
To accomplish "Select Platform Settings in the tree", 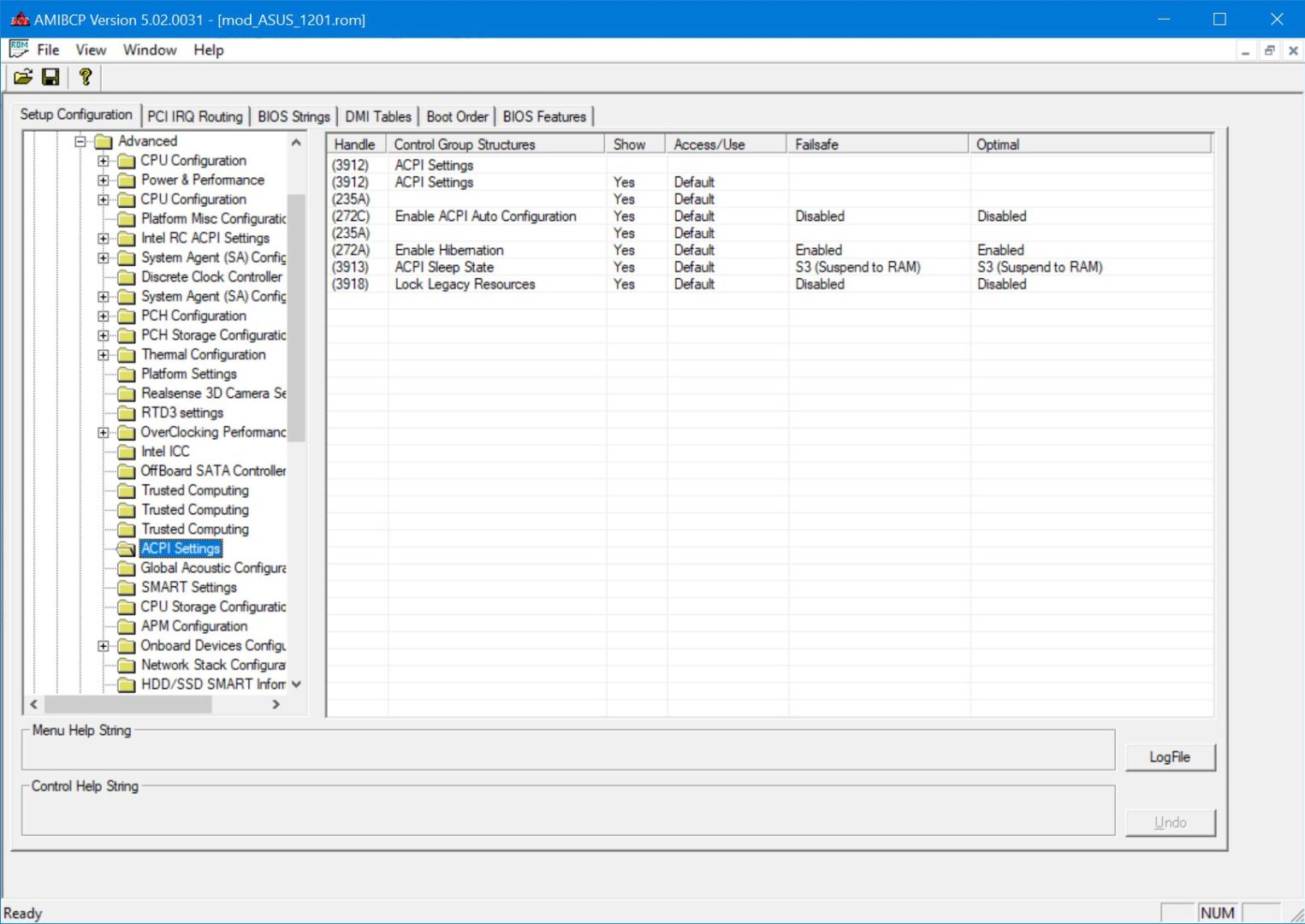I will (x=189, y=374).
